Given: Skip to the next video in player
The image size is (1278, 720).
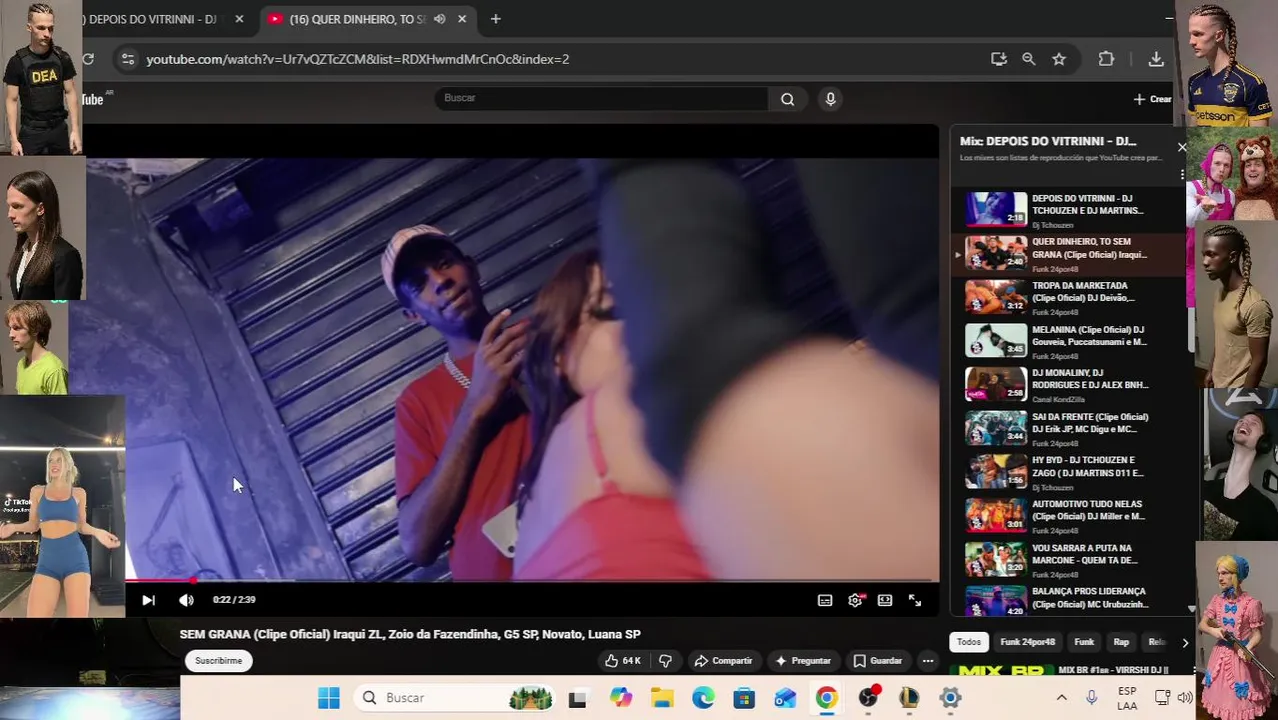Looking at the screenshot, I should (148, 600).
